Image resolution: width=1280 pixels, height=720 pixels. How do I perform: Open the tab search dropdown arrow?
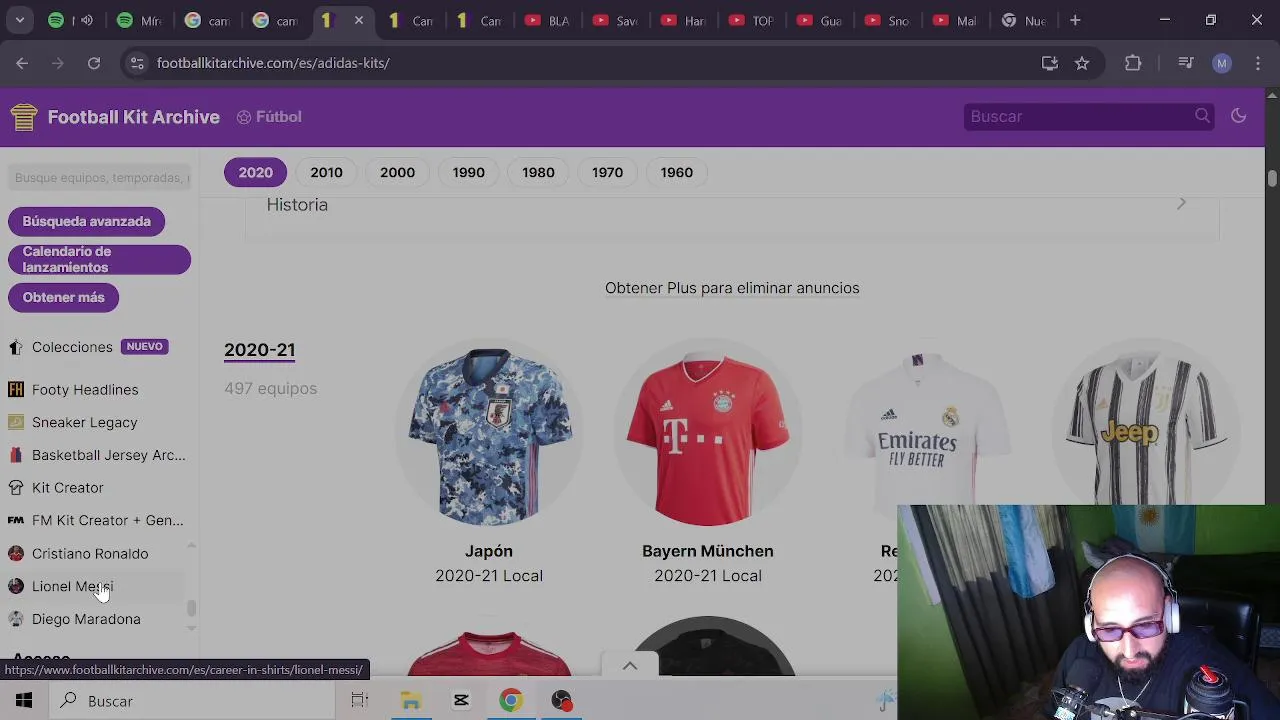(19, 20)
